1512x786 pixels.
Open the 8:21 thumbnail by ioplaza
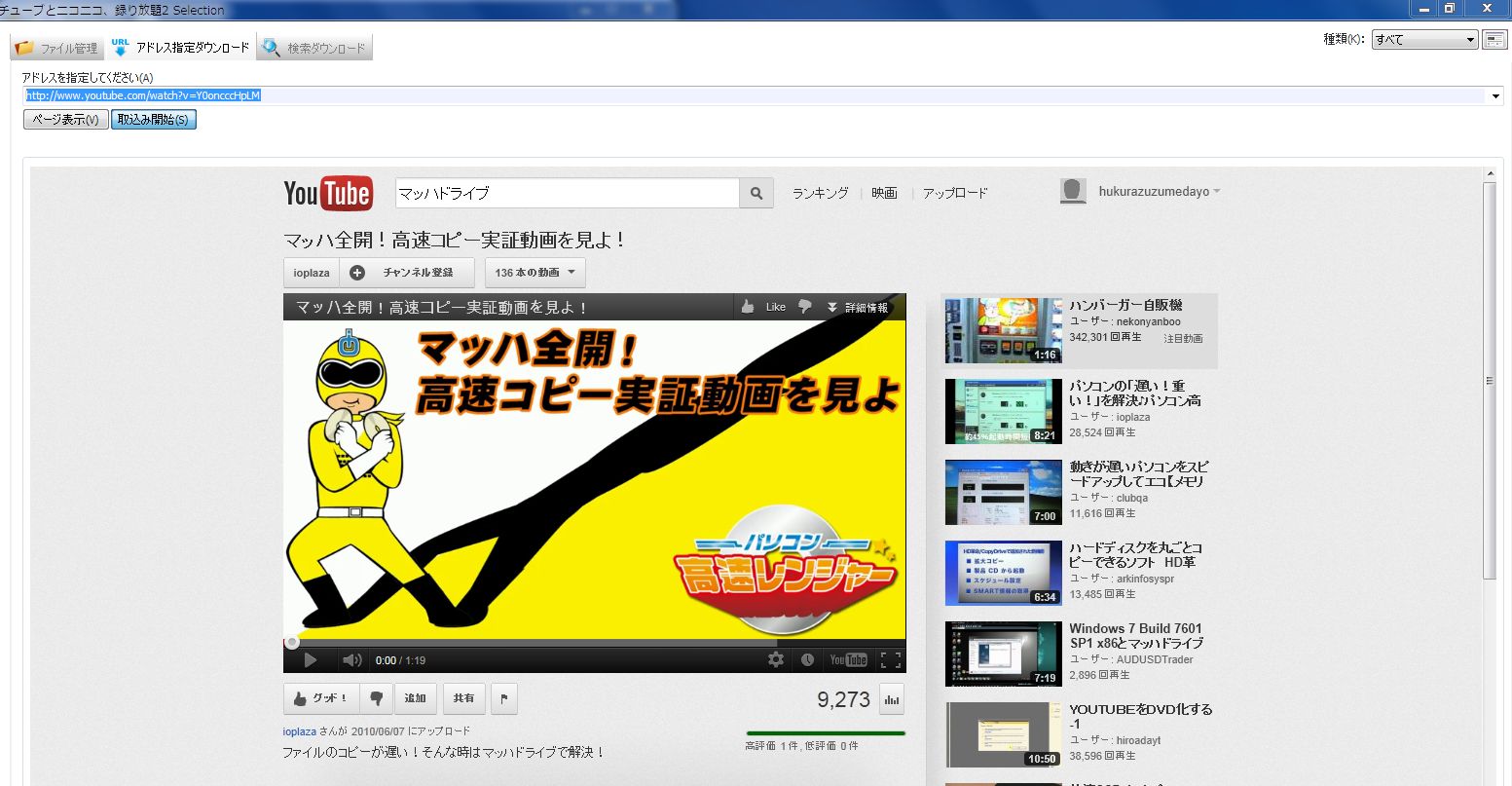tap(1004, 411)
